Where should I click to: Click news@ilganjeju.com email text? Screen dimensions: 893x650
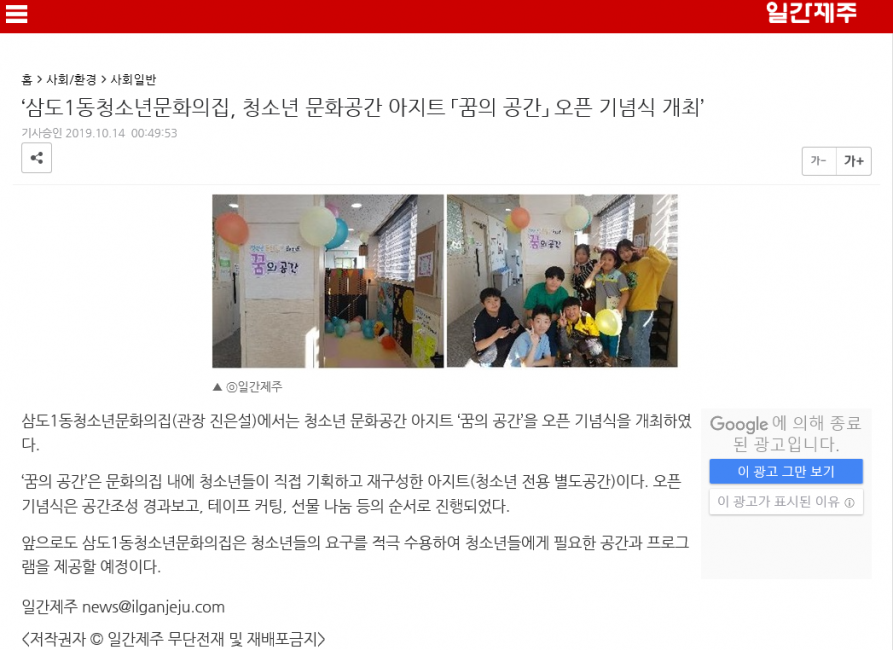[x=153, y=607]
